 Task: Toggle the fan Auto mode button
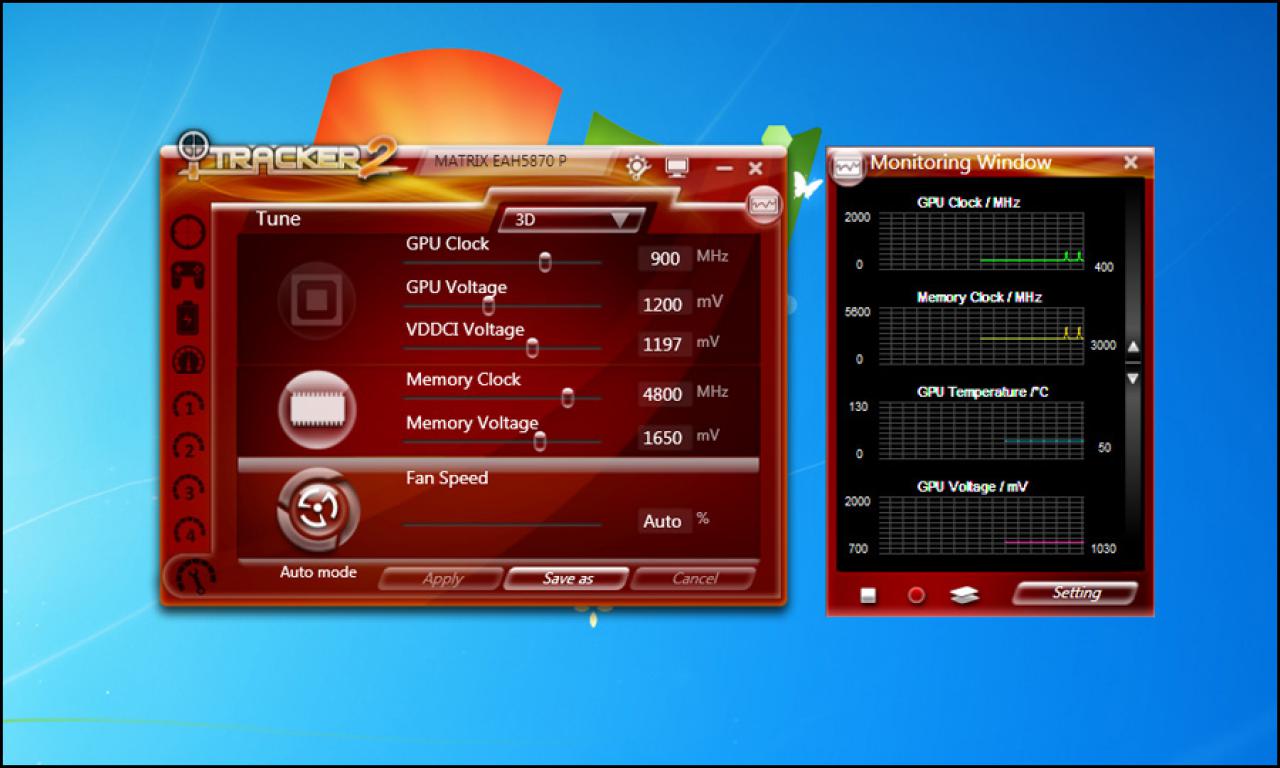point(316,510)
